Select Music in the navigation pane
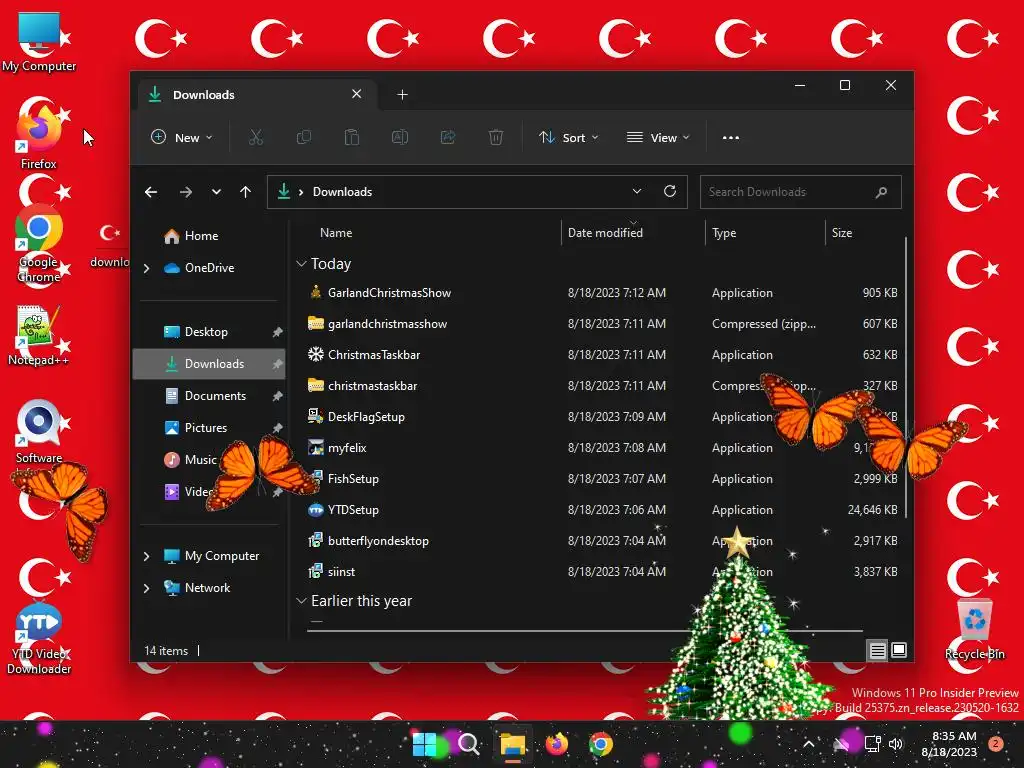The height and width of the screenshot is (768, 1024). point(209,460)
